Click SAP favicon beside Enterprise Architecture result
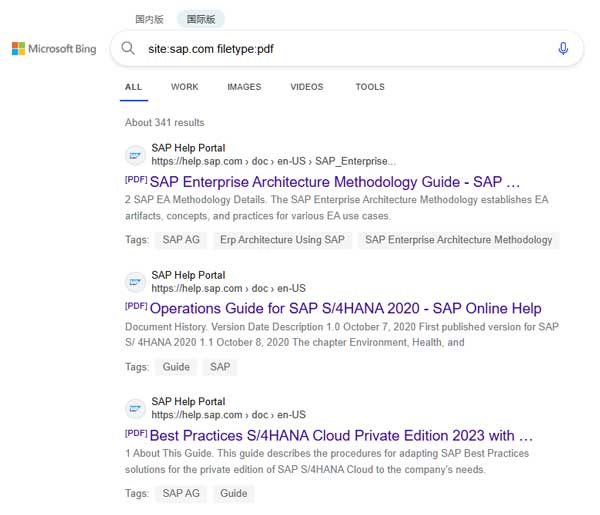Image resolution: width=600 pixels, height=515 pixels. (x=134, y=155)
